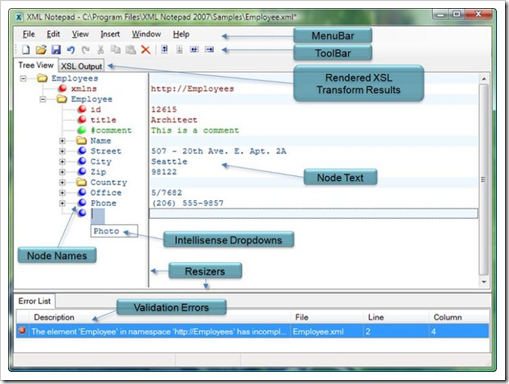Click the Undo arrow icon
Image resolution: width=509 pixels, height=384 pixels.
(x=71, y=50)
